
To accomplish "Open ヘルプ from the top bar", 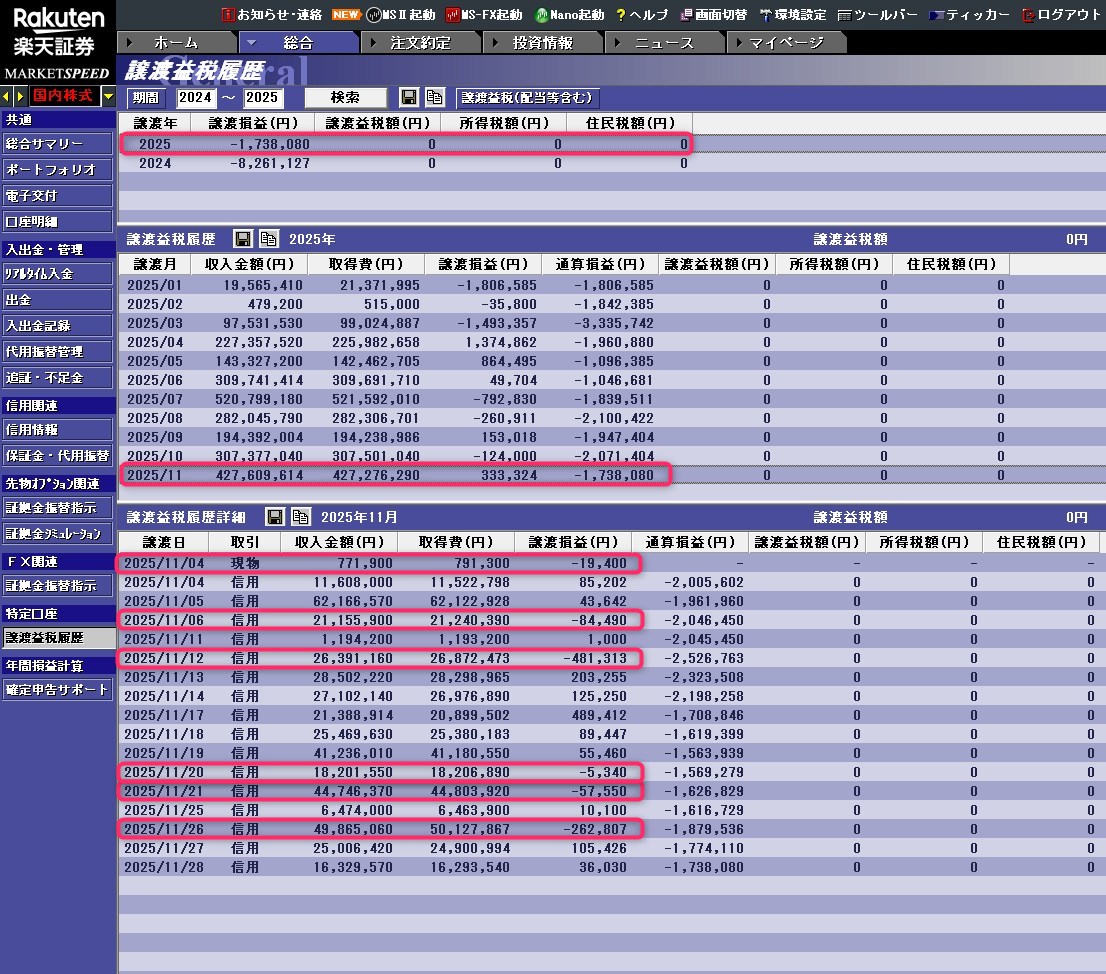I will click(641, 15).
